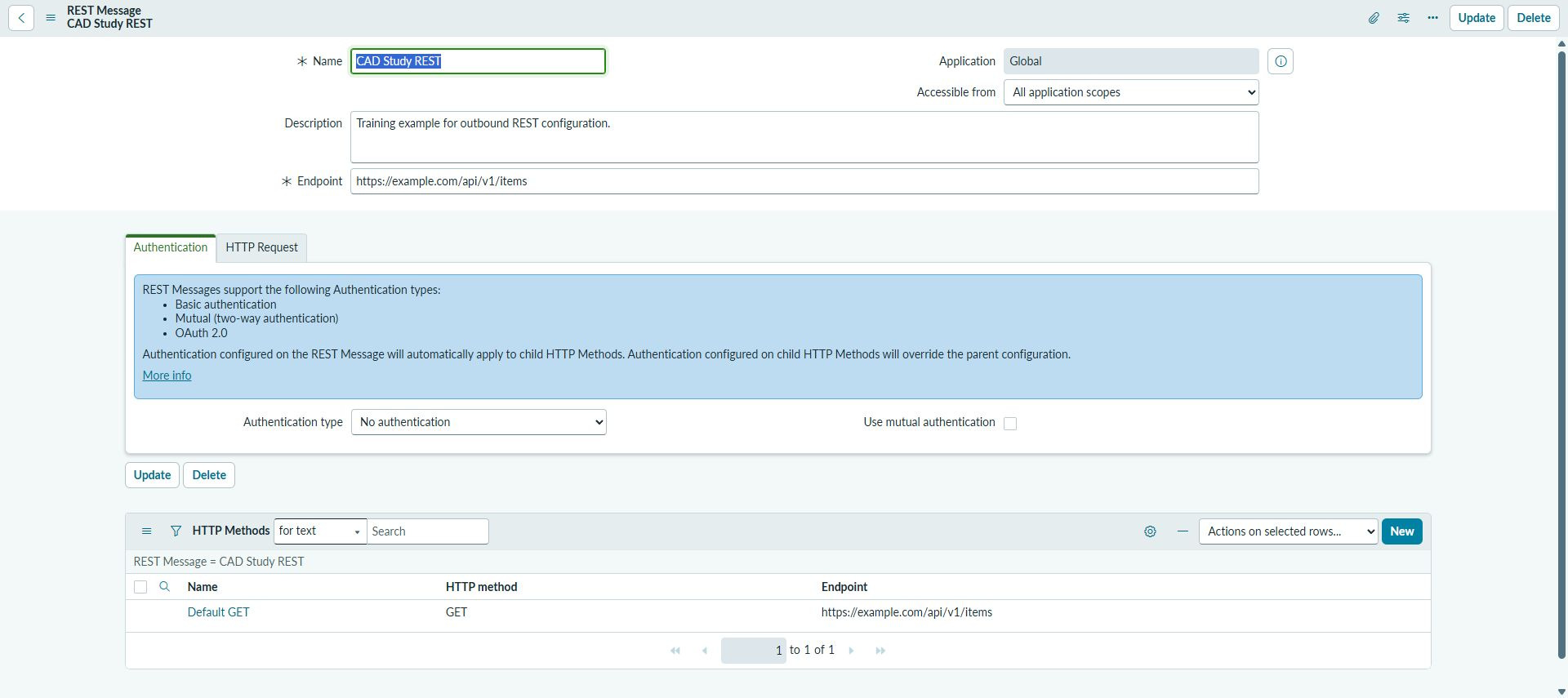Go to previous page of HTTP Methods

[x=705, y=651]
